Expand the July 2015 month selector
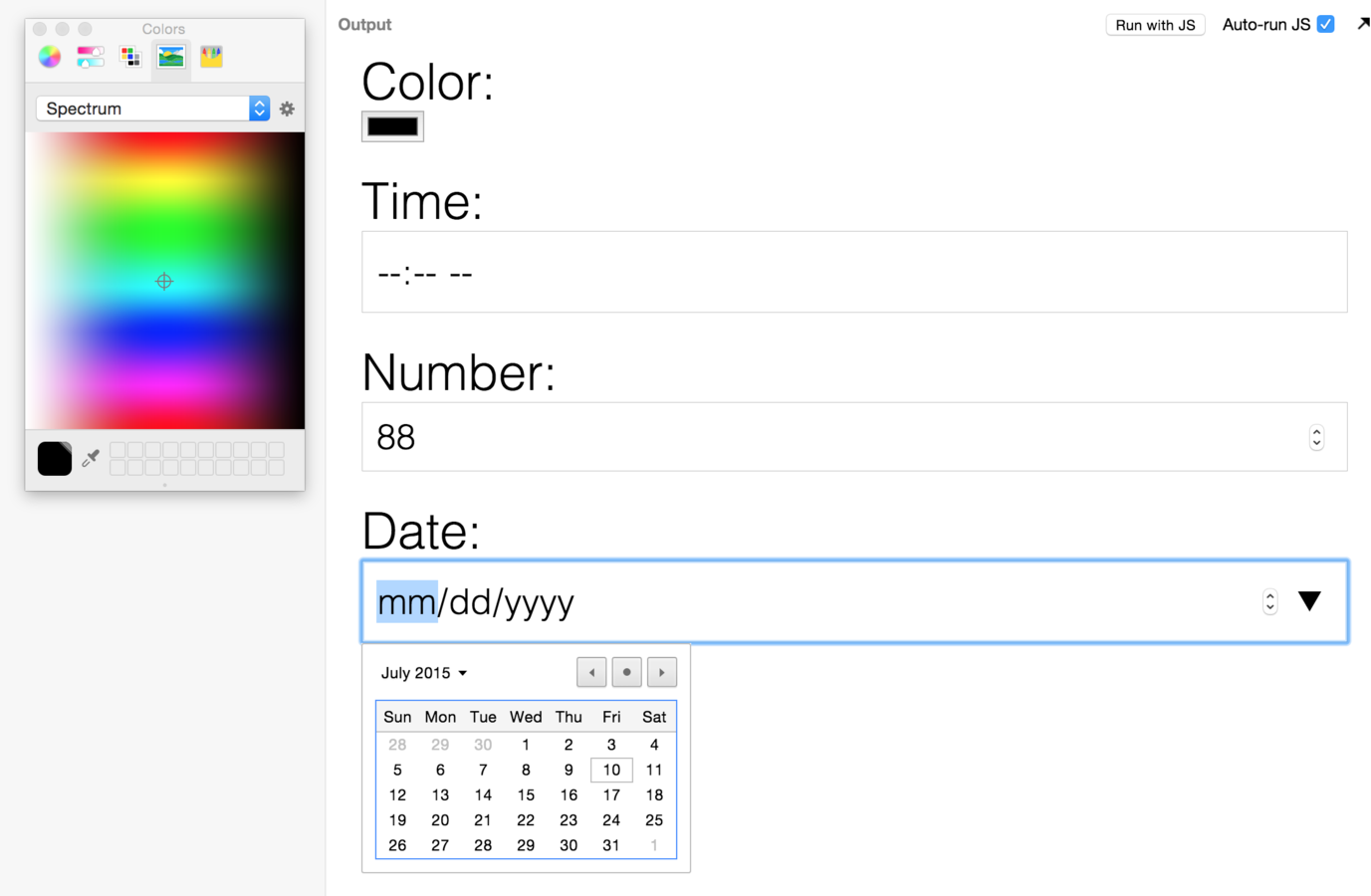 click(424, 673)
